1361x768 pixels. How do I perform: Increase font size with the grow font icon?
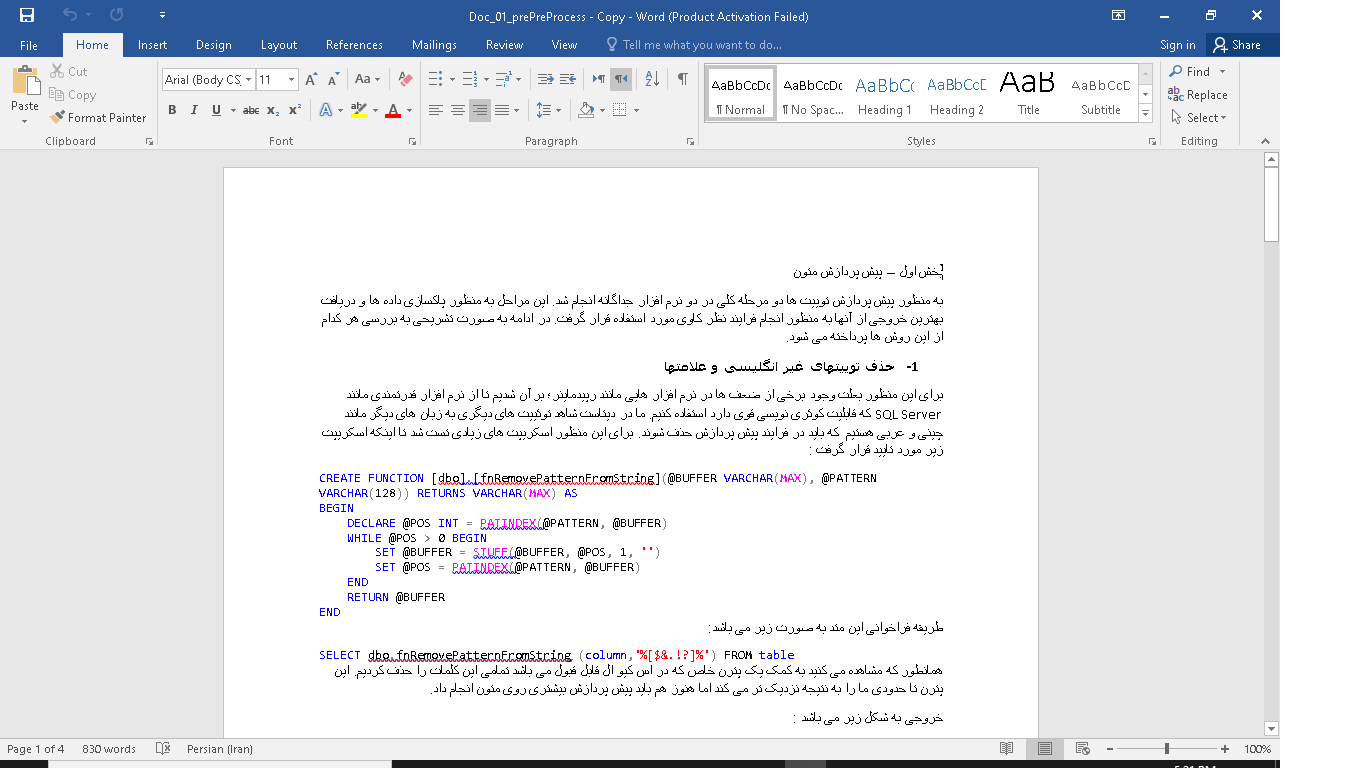pos(311,79)
